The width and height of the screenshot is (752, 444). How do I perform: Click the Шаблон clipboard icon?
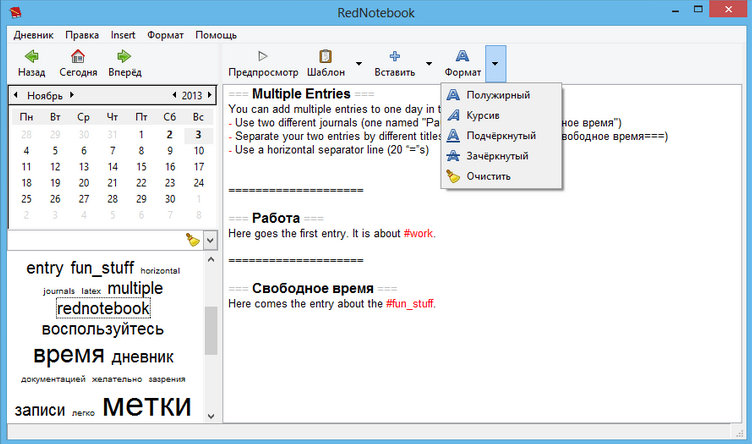point(326,56)
